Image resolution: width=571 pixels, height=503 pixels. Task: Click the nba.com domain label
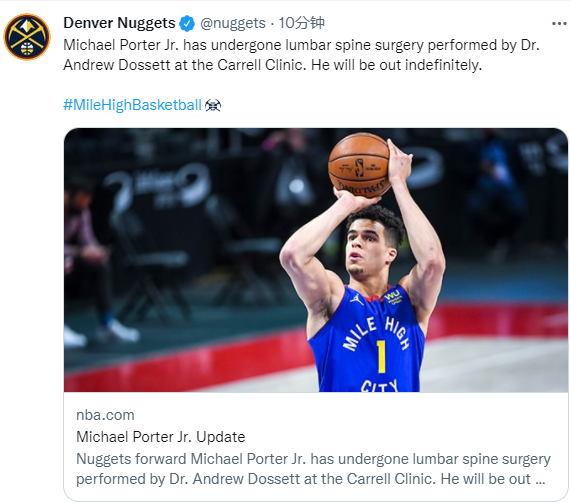[105, 415]
